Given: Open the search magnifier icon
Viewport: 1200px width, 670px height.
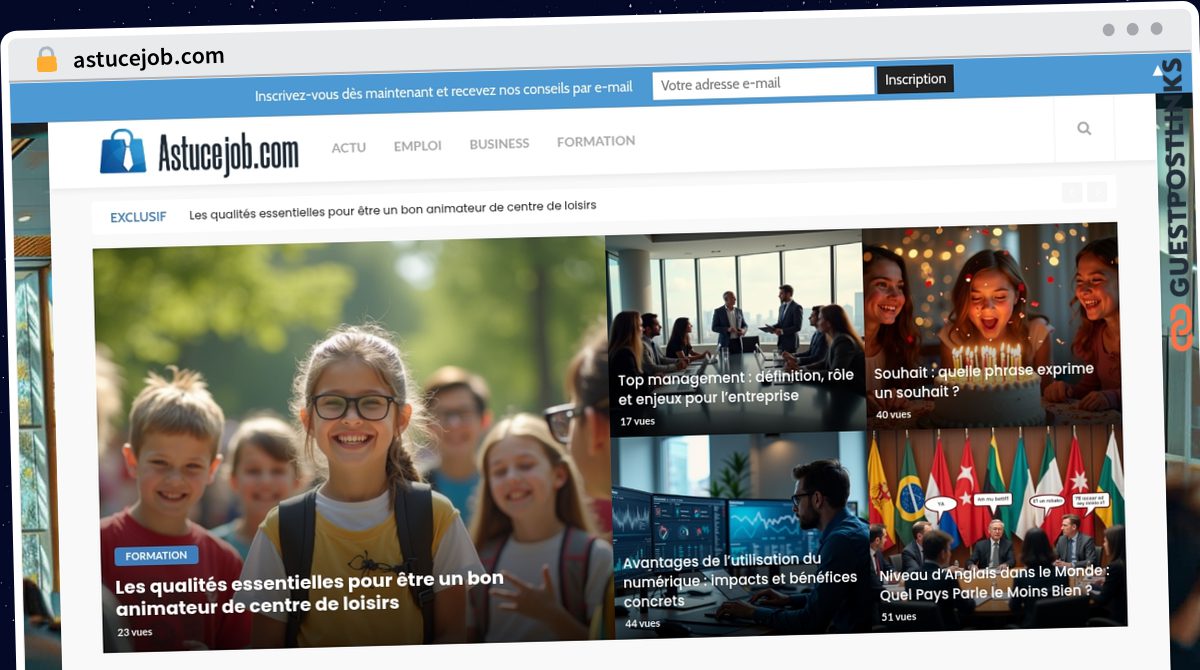Looking at the screenshot, I should click(x=1084, y=128).
